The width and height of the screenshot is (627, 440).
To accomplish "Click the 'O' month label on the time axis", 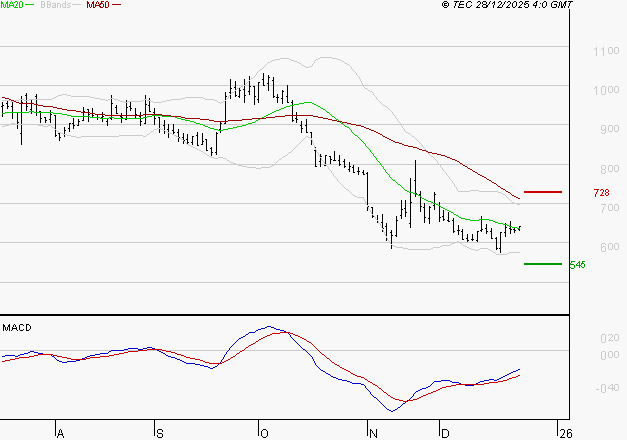I will (x=263, y=433).
